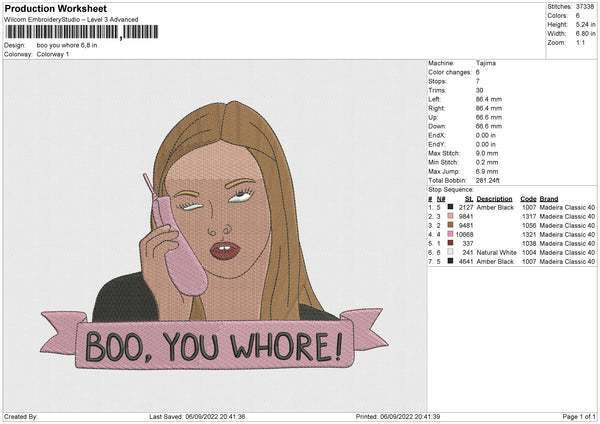Image resolution: width=600 pixels, height=424 pixels.
Task: Select the 'Up:' label
Action: [433, 117]
